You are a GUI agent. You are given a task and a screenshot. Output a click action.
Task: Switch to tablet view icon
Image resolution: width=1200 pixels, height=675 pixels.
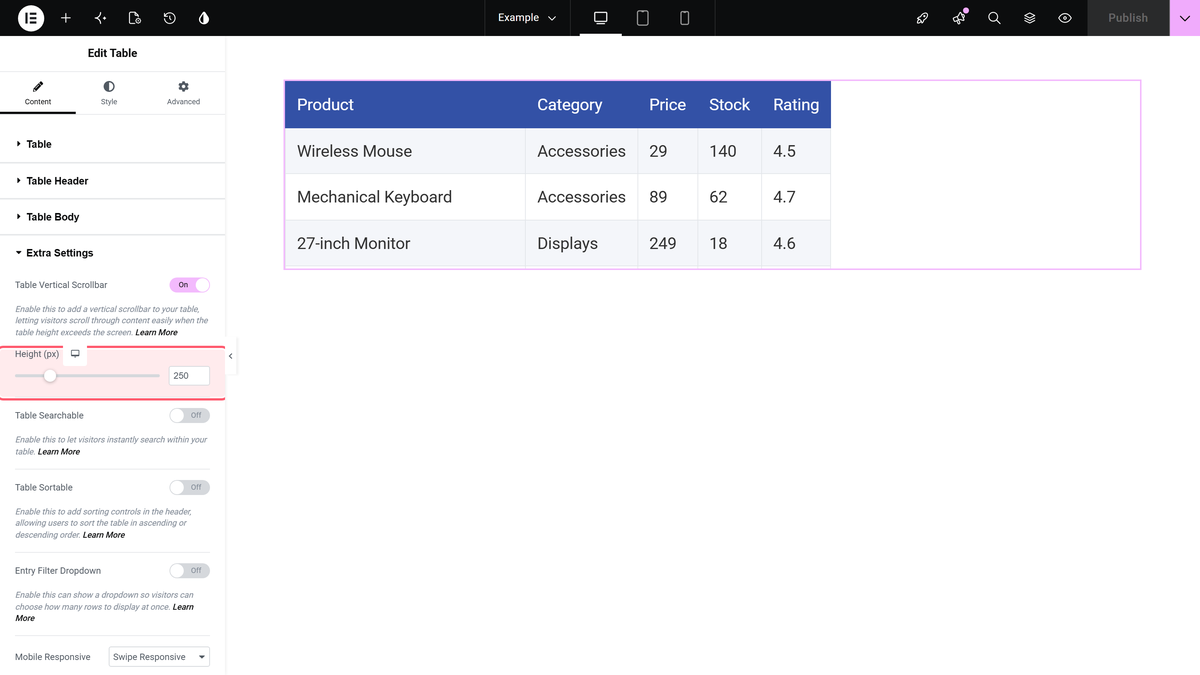(643, 18)
